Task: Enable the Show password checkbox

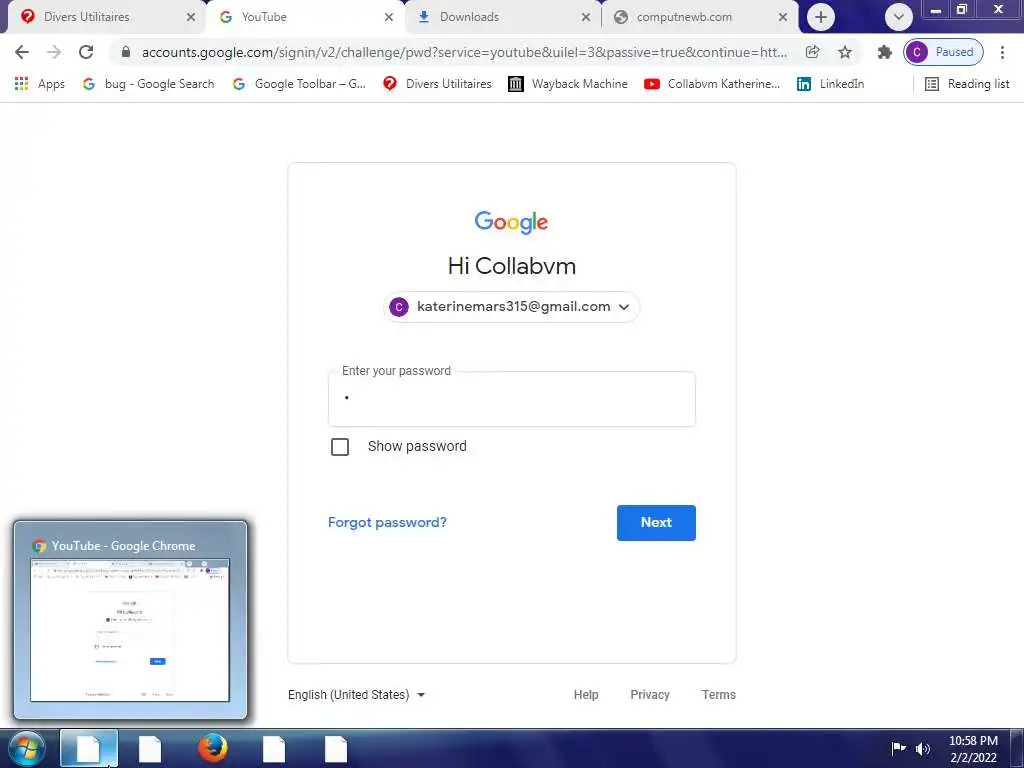Action: (x=340, y=447)
